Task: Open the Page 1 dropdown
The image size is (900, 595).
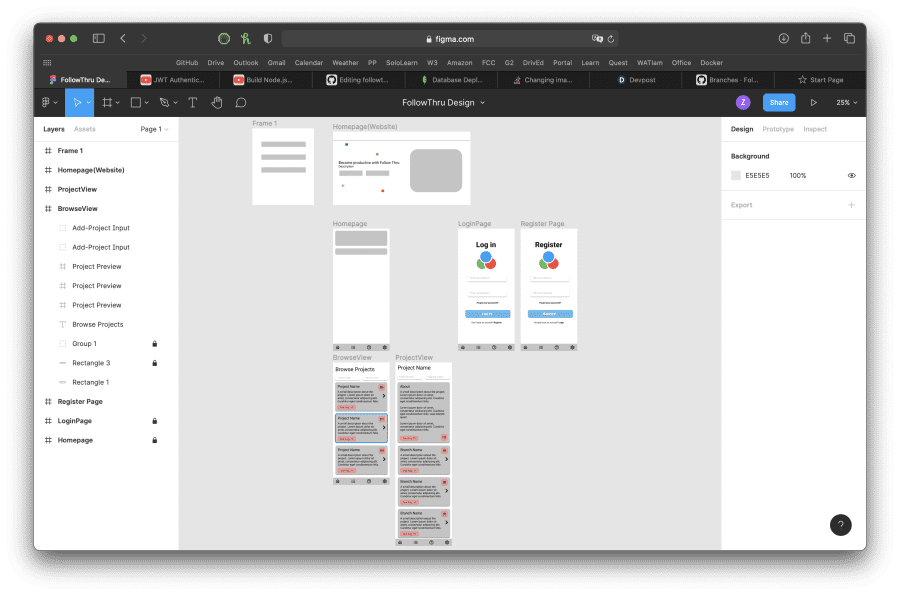Action: [x=154, y=129]
